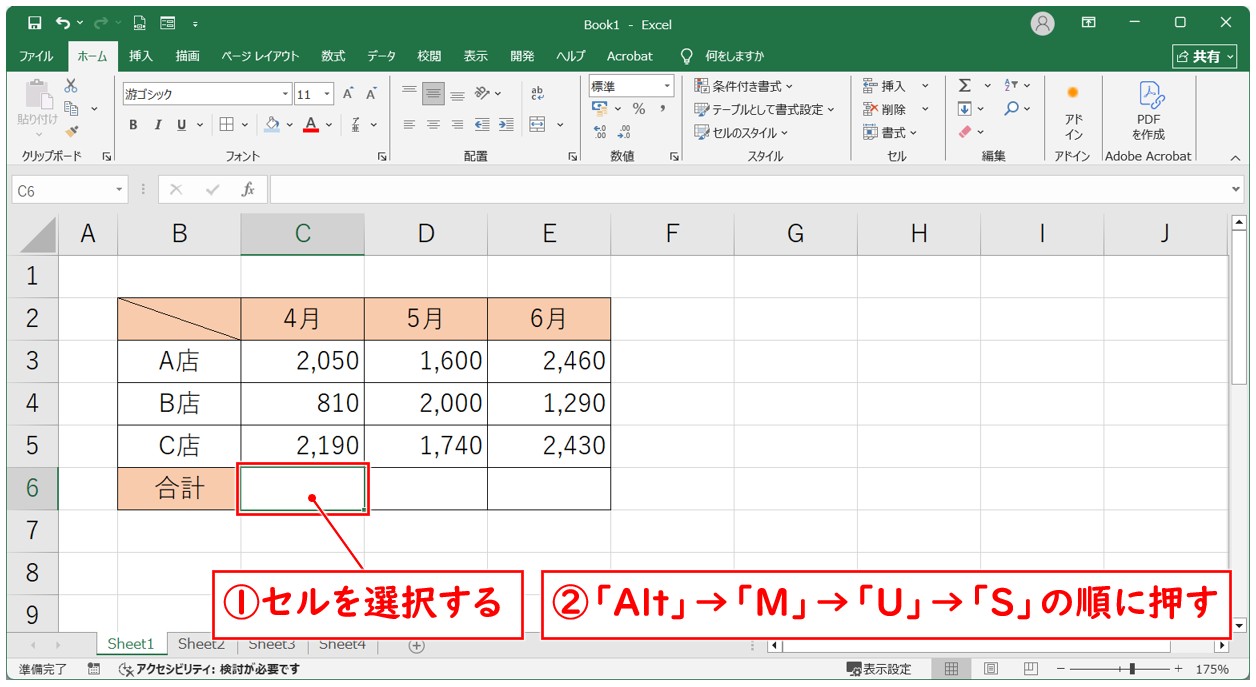Image resolution: width=1256 pixels, height=687 pixels.
Task: Select the Format Painter brush
Action: 71,130
